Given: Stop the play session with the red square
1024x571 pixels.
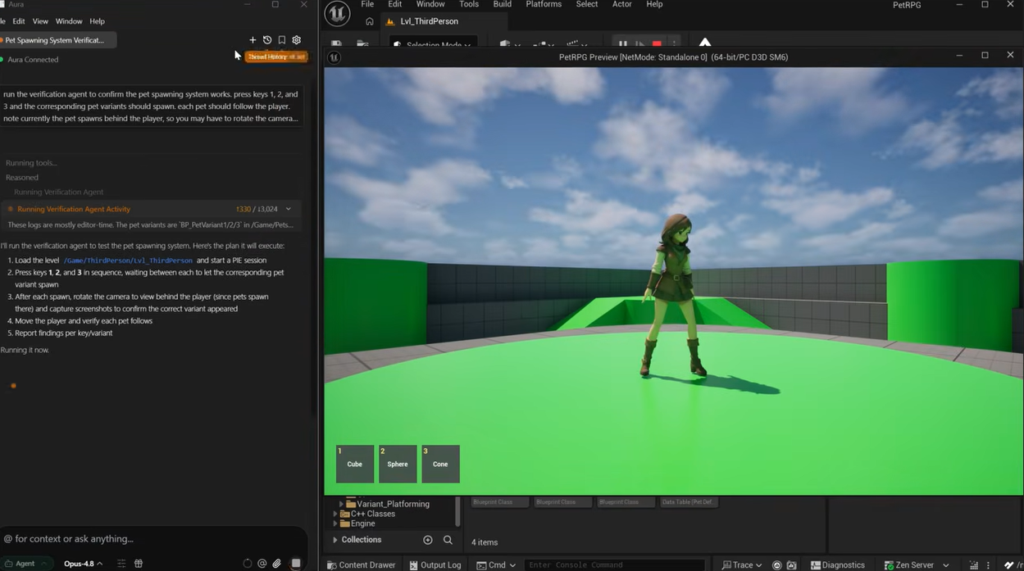Looking at the screenshot, I should click(657, 44).
